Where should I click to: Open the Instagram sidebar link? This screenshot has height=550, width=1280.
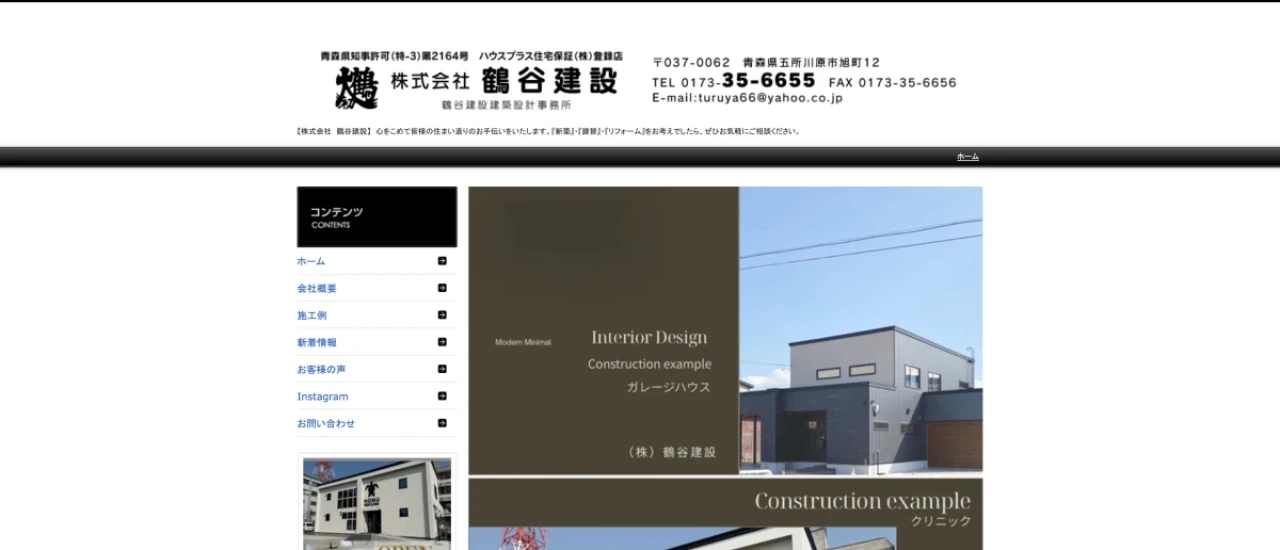(x=322, y=396)
